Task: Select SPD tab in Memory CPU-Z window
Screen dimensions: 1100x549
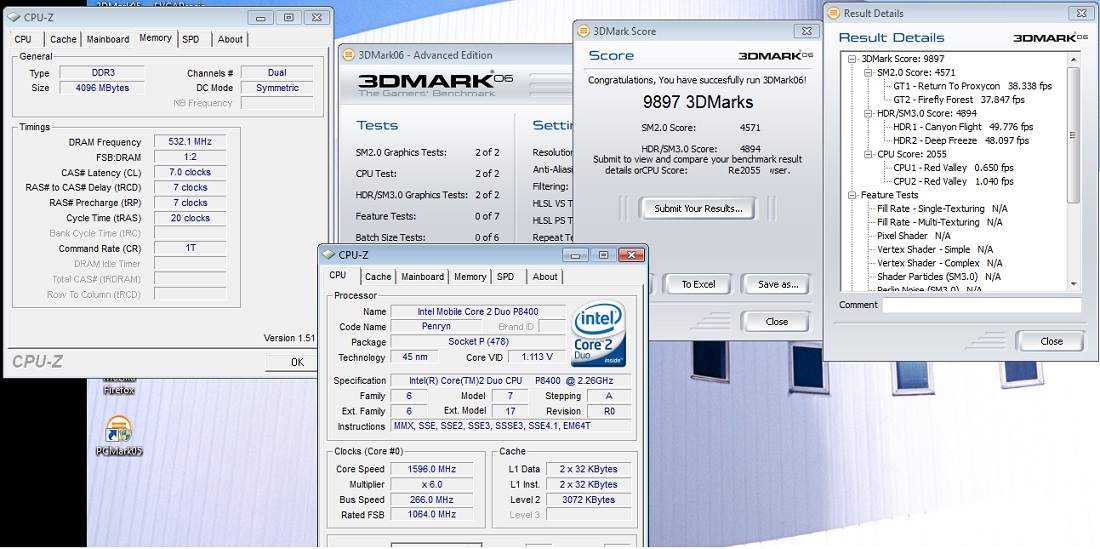Action: [191, 39]
